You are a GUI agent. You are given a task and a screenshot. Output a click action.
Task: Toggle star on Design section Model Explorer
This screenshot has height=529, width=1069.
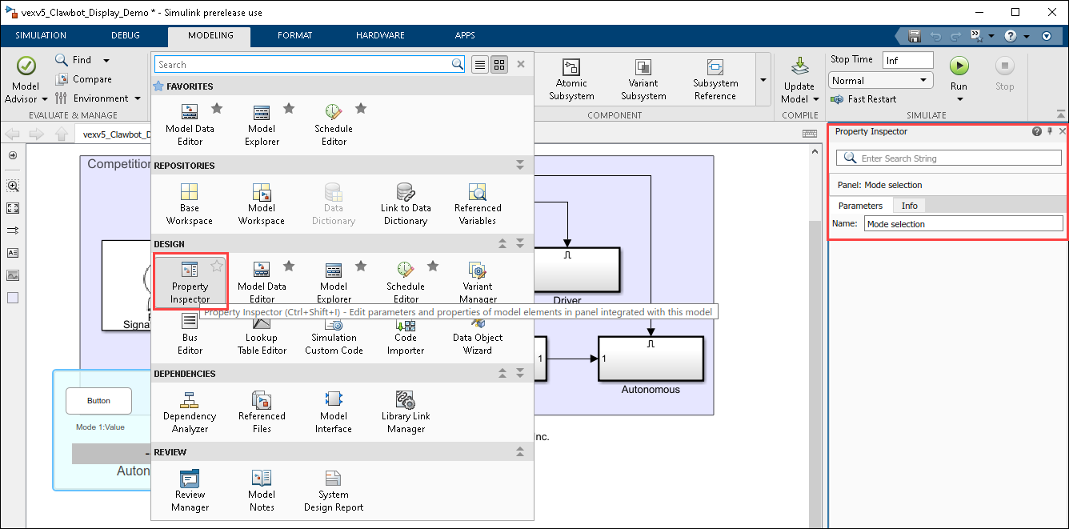pos(361,266)
